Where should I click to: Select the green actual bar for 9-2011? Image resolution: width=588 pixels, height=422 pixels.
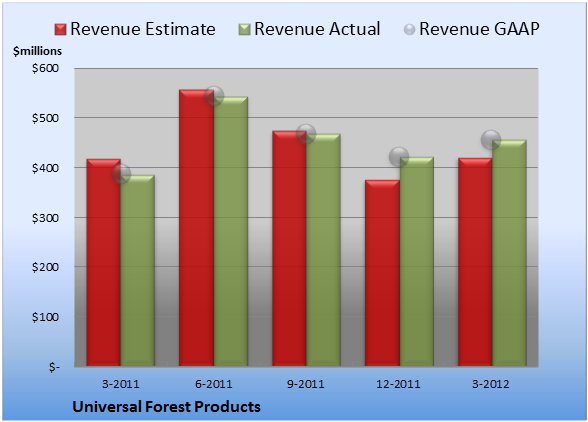click(x=323, y=250)
